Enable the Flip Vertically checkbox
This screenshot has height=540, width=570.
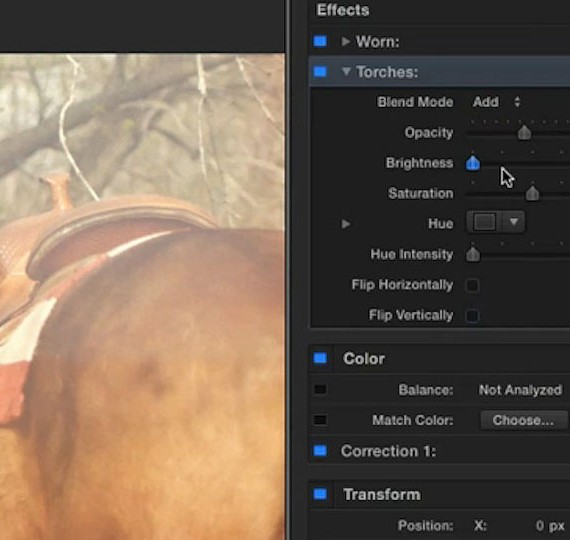(472, 315)
